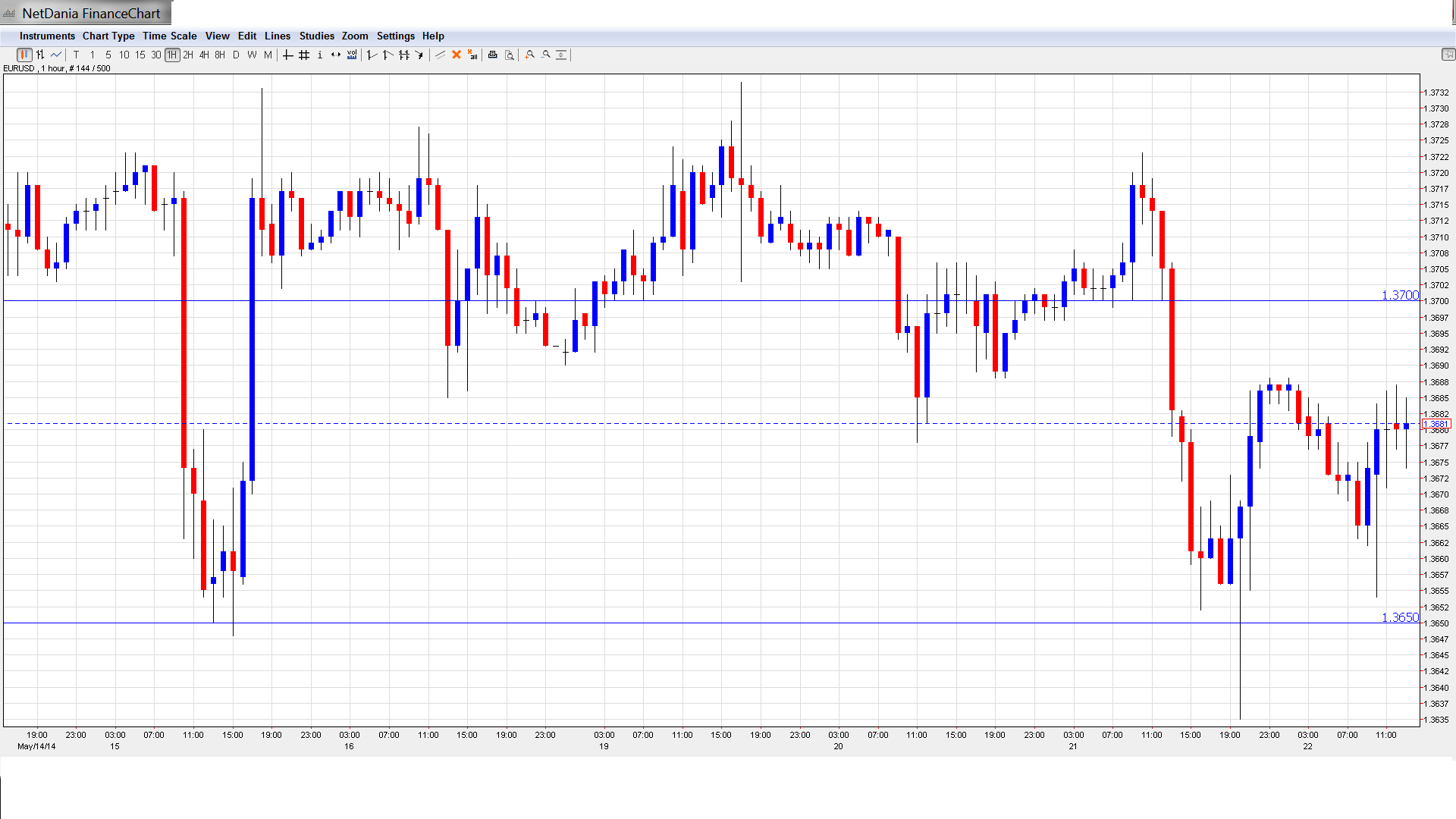Toggle crosshair cursor

click(x=288, y=55)
